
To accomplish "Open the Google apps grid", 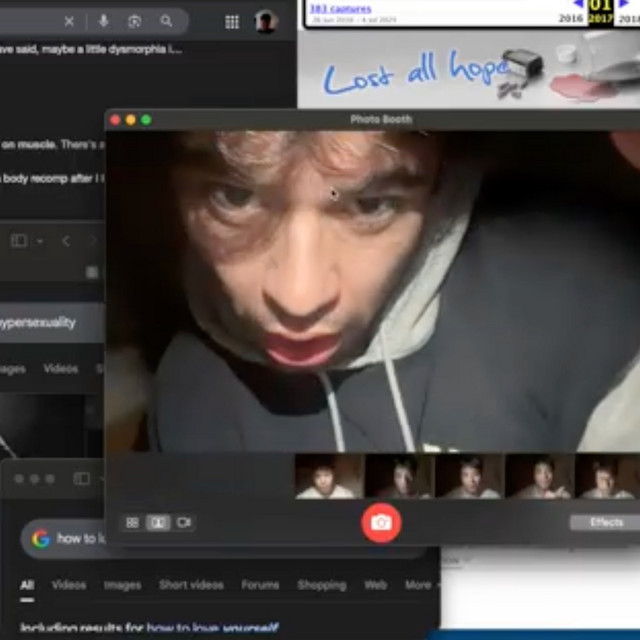I will click(232, 22).
